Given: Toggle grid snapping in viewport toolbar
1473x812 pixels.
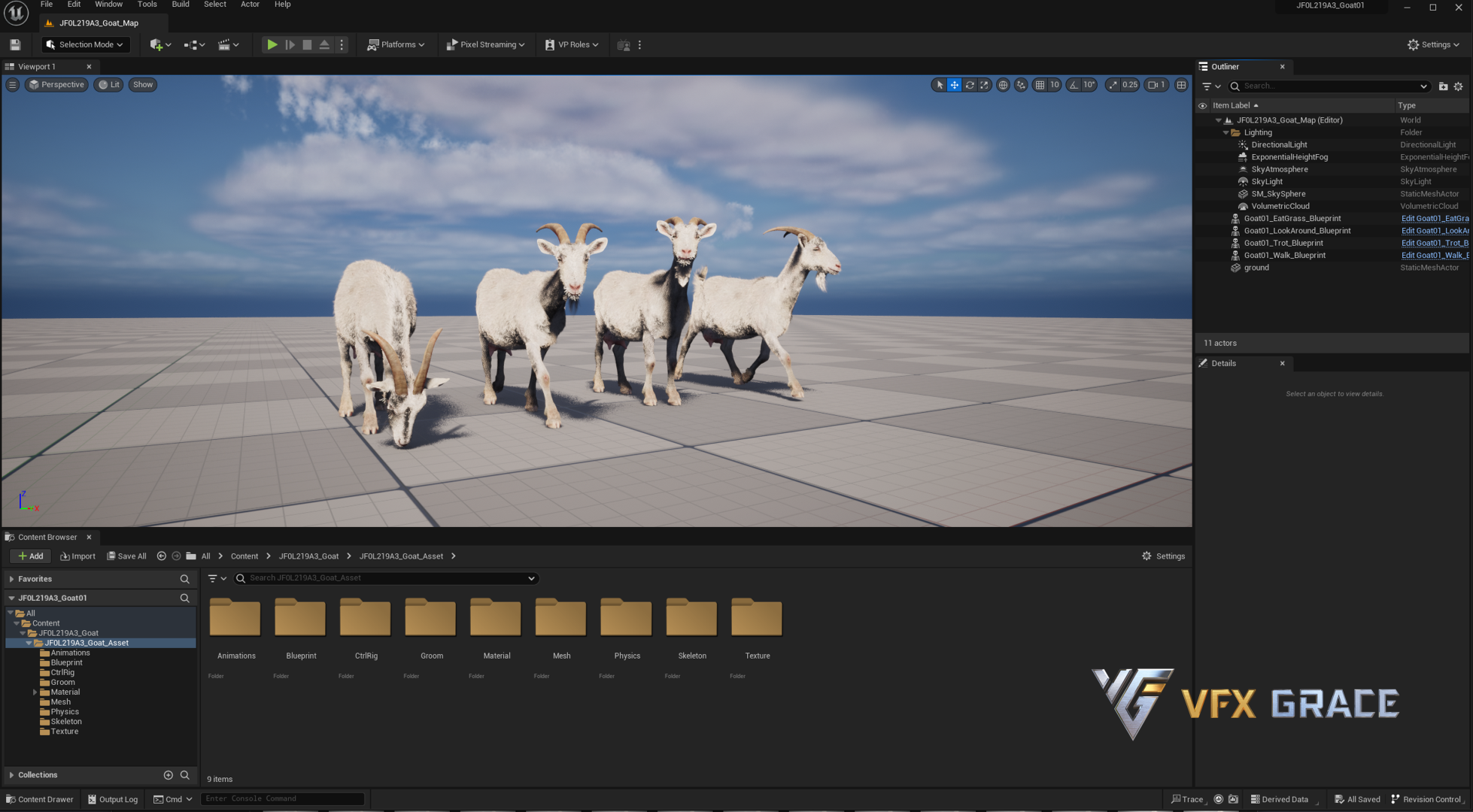Looking at the screenshot, I should coord(1040,85).
